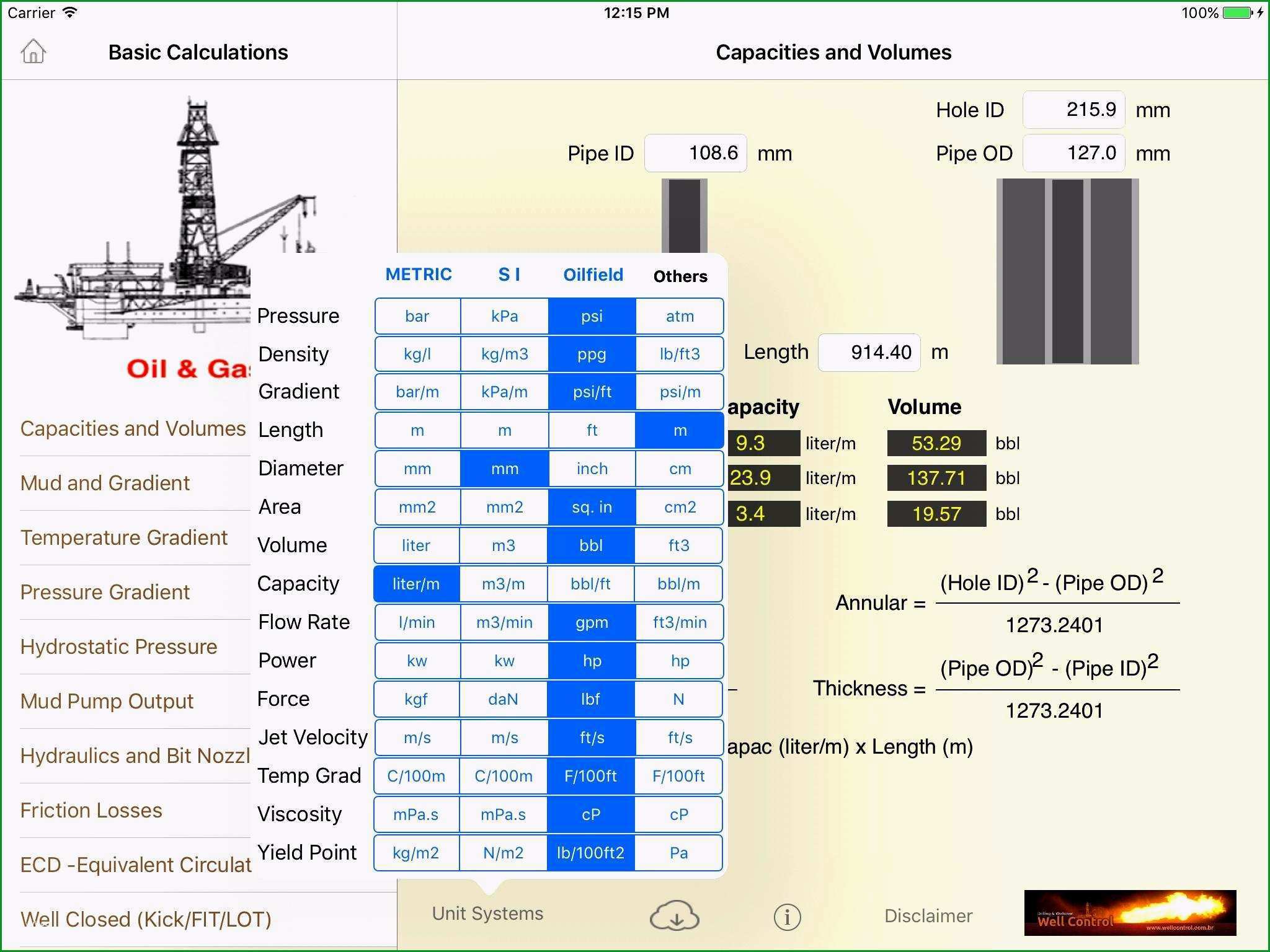Image resolution: width=1270 pixels, height=952 pixels.
Task: Open Capacities and Volumes in sidebar
Action: coord(133,429)
